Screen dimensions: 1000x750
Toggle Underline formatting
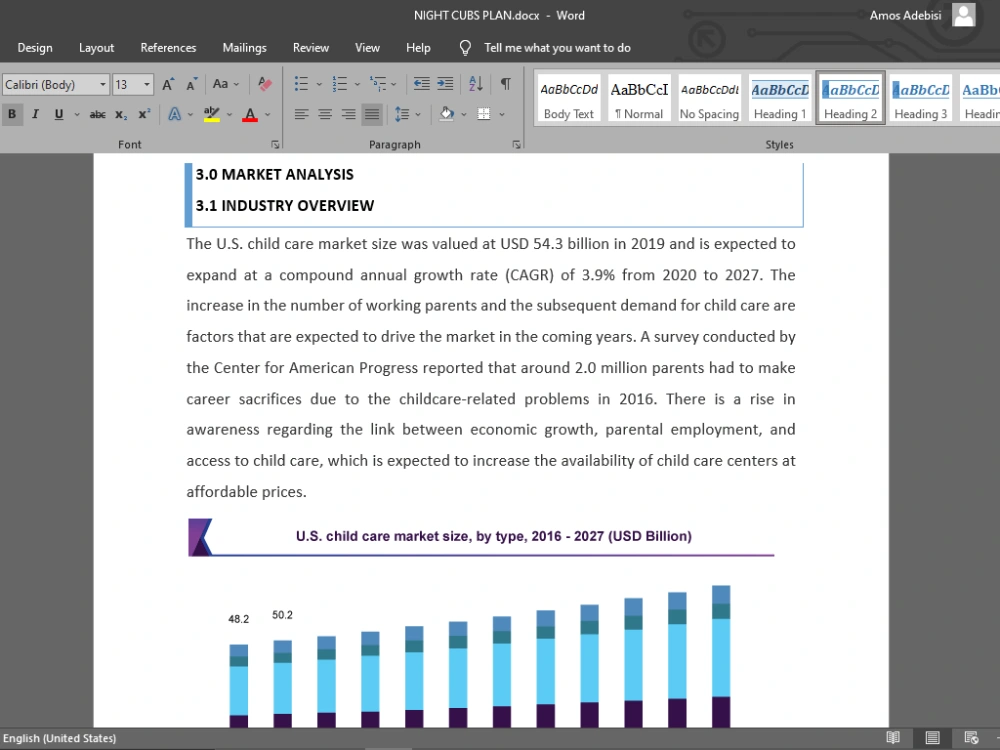[59, 114]
